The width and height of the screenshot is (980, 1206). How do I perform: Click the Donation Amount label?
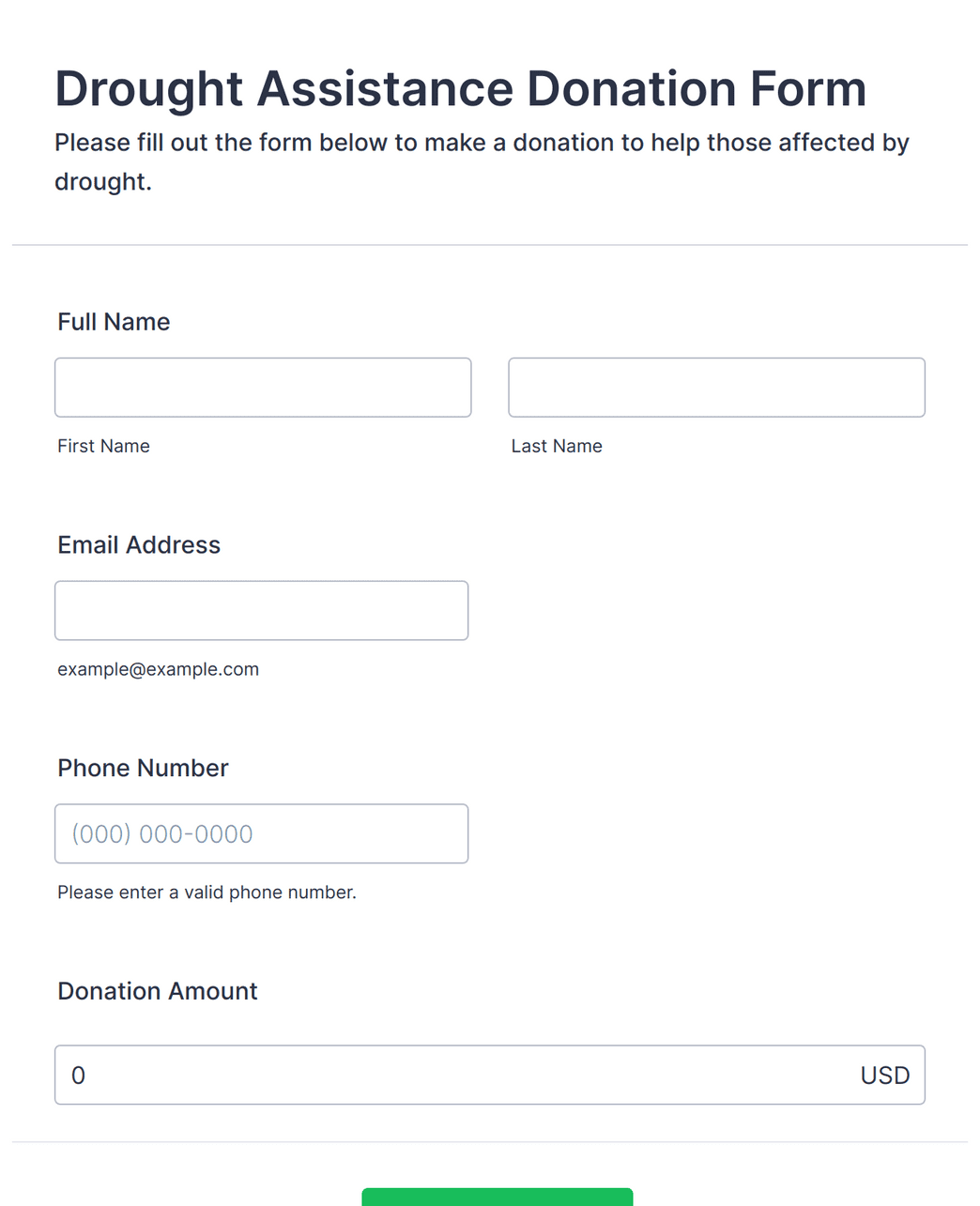pos(157,991)
